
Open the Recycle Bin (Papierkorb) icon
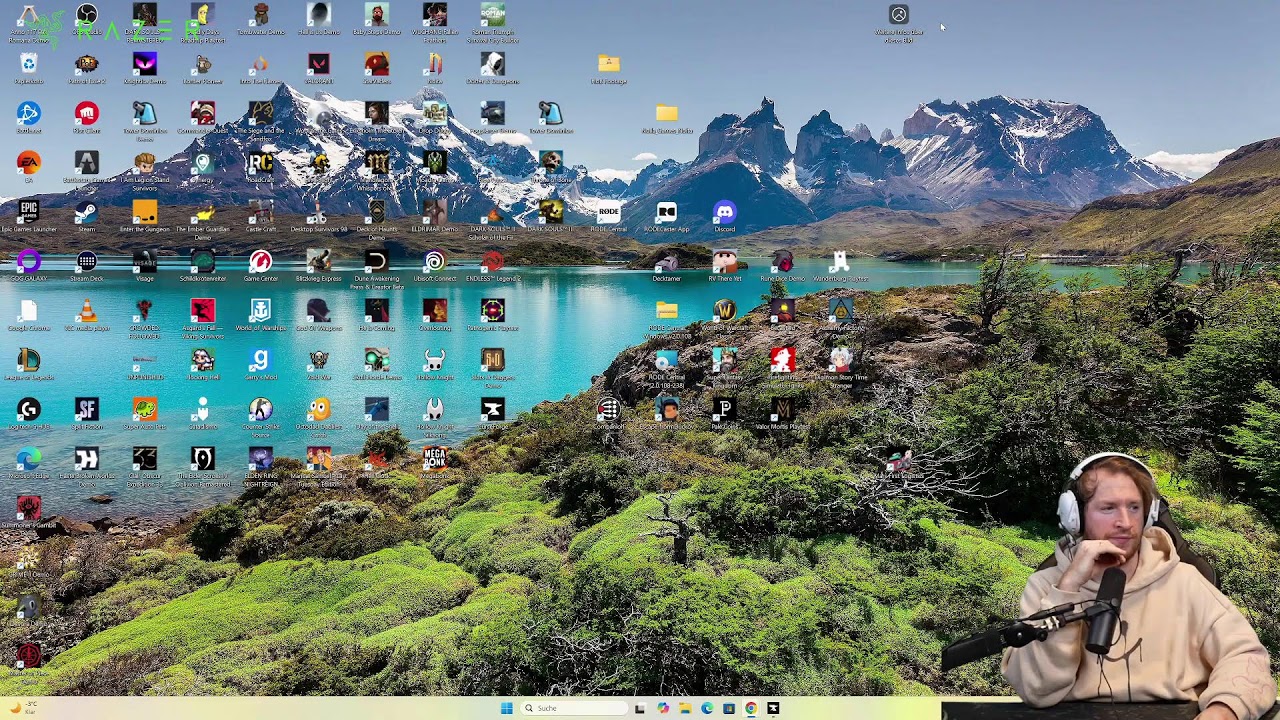pyautogui.click(x=29, y=64)
